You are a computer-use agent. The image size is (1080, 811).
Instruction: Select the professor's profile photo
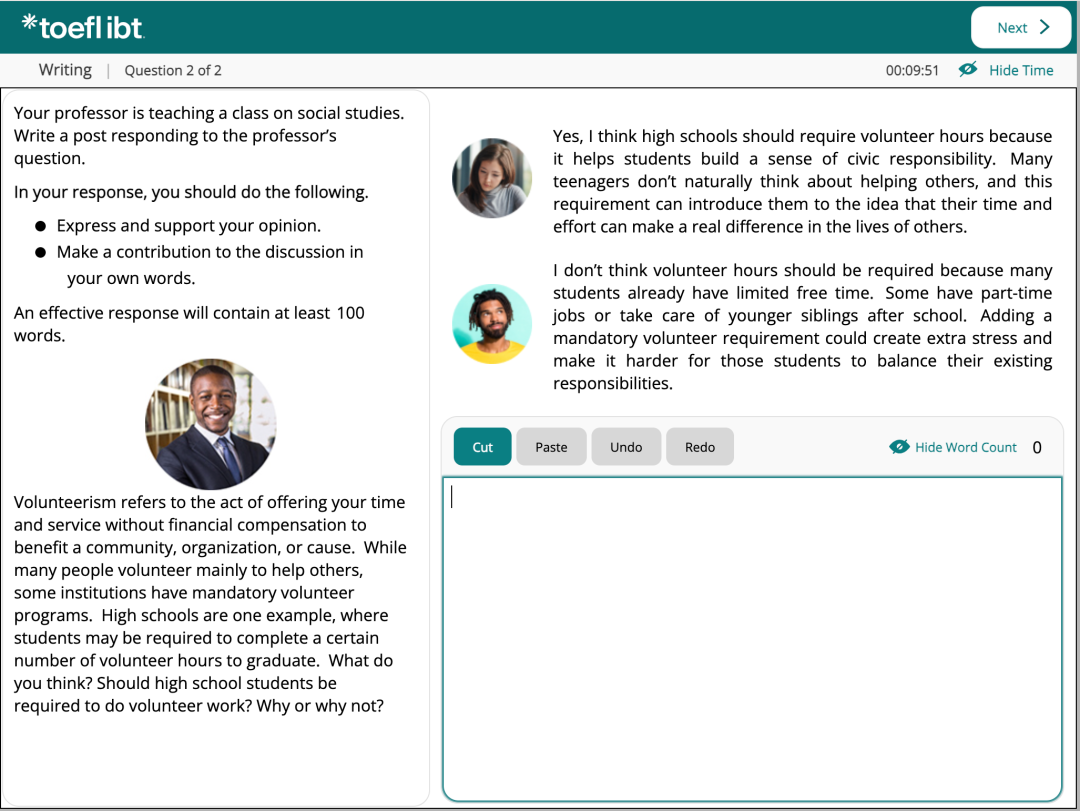pos(210,424)
